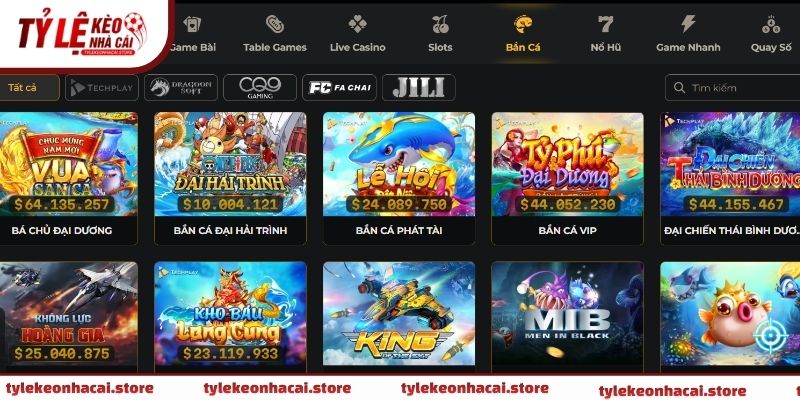Viewport: 800px width, 400px height.
Task: Filter games by Techplay provider
Action: pyautogui.click(x=102, y=88)
